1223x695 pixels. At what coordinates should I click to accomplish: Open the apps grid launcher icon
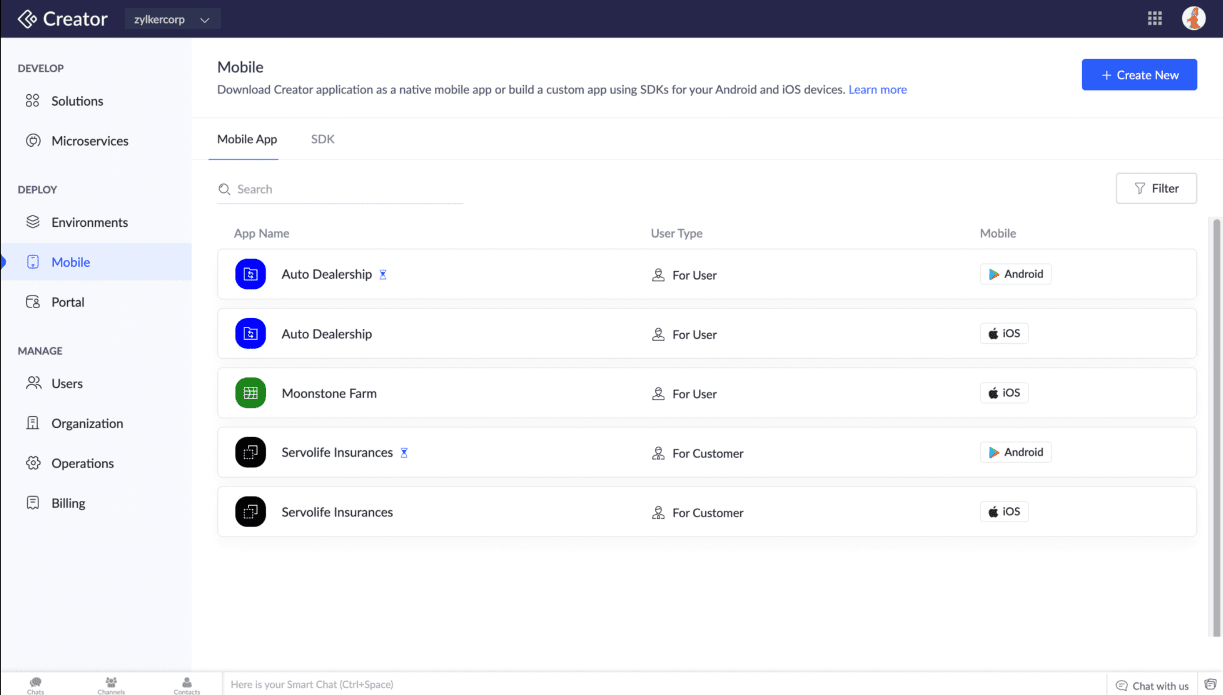tap(1155, 19)
